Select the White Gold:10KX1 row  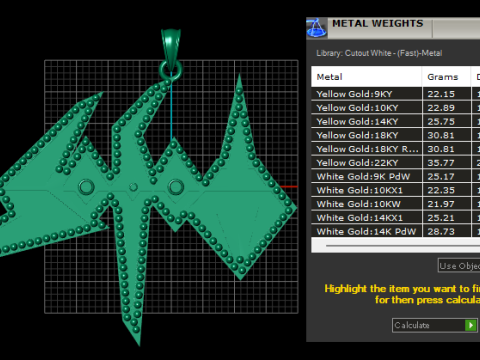(x=396, y=190)
